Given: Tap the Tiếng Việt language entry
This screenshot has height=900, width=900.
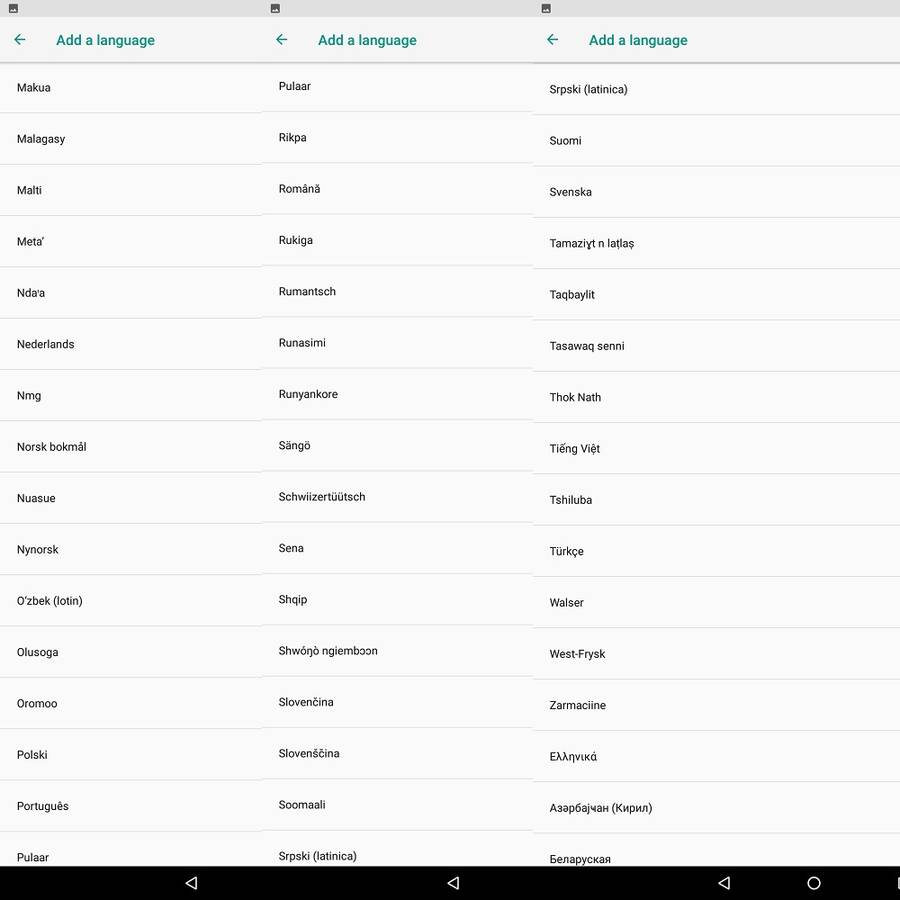Looking at the screenshot, I should [x=575, y=449].
